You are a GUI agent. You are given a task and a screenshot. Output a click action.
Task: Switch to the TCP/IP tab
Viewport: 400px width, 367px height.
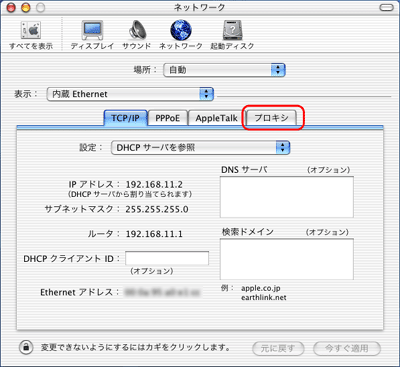125,118
